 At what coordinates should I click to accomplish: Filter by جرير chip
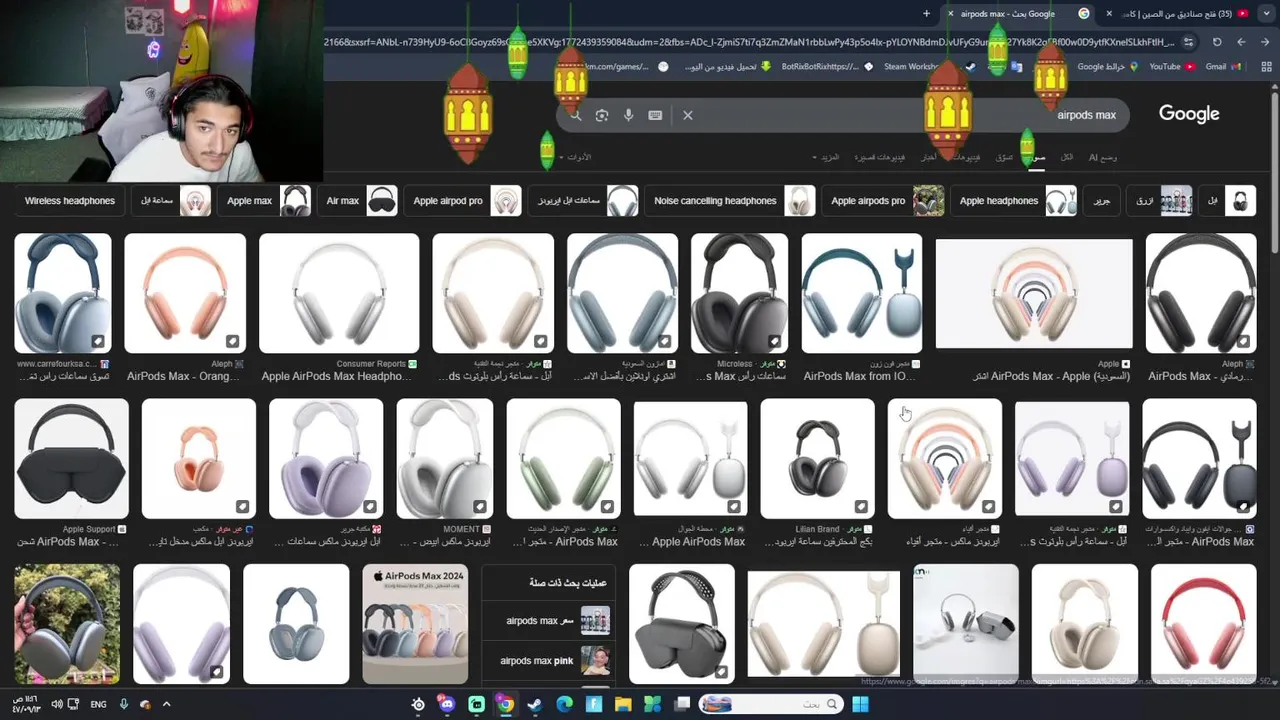pos(1102,201)
